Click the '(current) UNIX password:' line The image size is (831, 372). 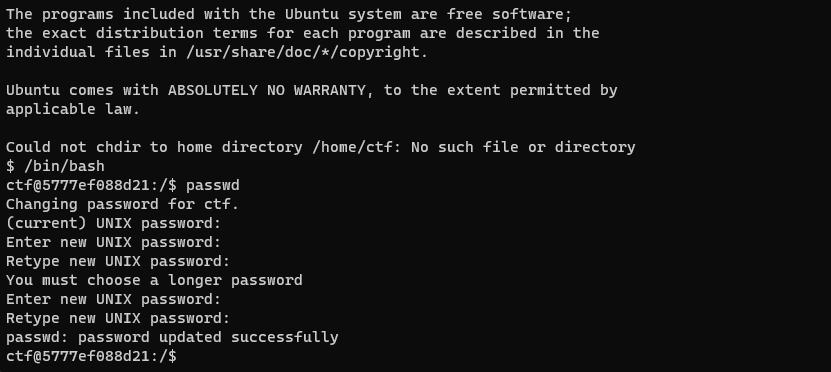(113, 224)
